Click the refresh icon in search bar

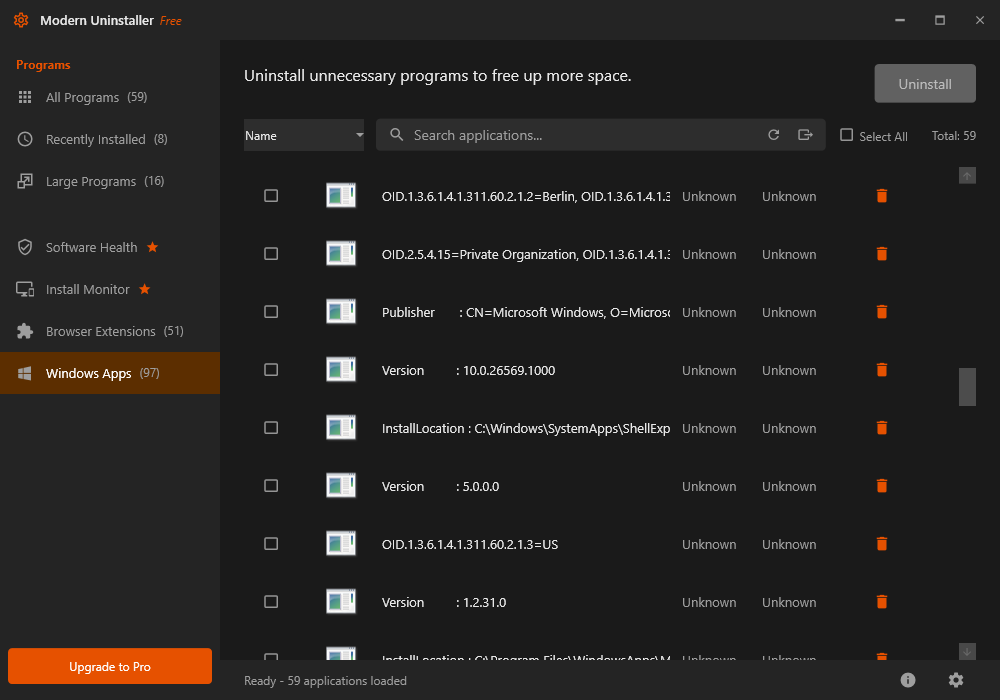click(774, 135)
